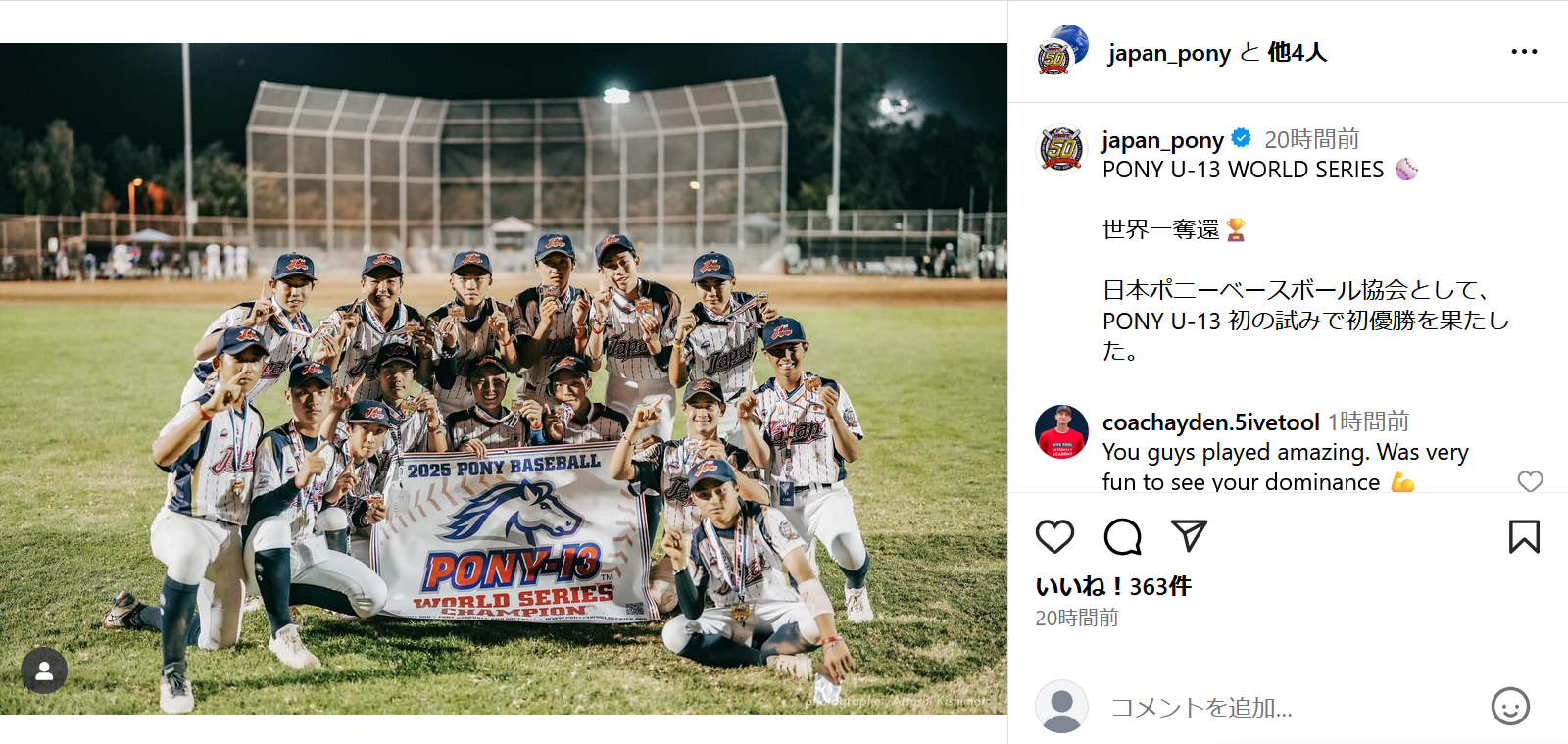Viewport: 1568px width, 744px height.
Task: Like coachayden.5ivetool's comment with small heart
Action: pyautogui.click(x=1530, y=481)
